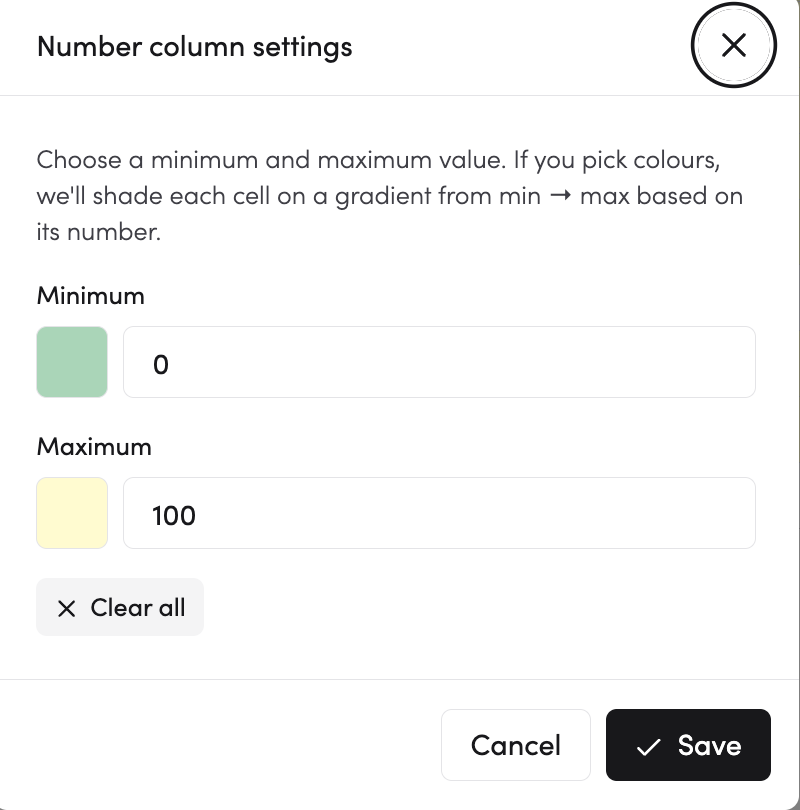The width and height of the screenshot is (800, 810).
Task: Click the X icon beside Clear all
Action: pos(66,608)
